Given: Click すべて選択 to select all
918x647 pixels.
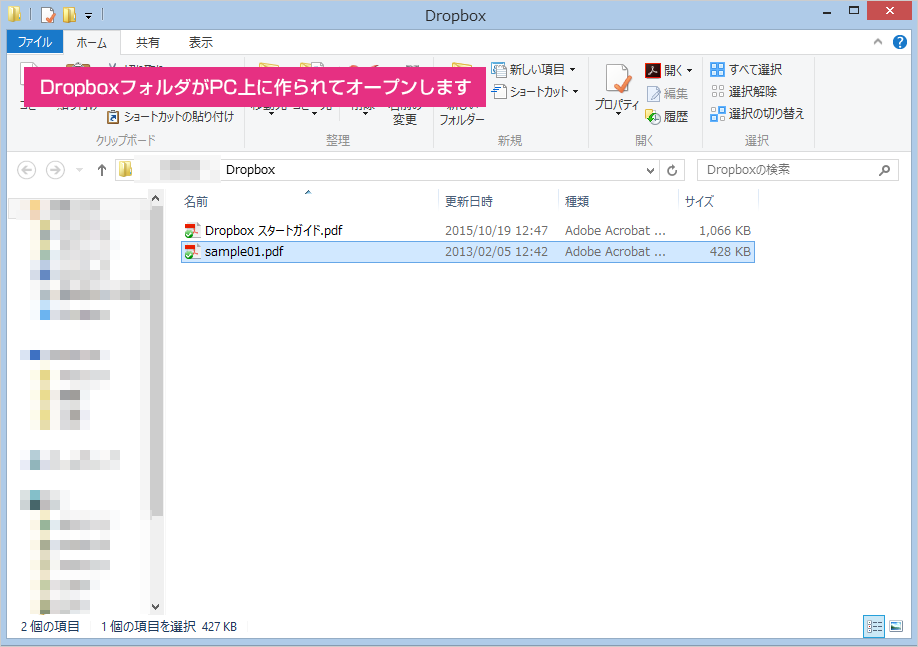Looking at the screenshot, I should point(746,70).
